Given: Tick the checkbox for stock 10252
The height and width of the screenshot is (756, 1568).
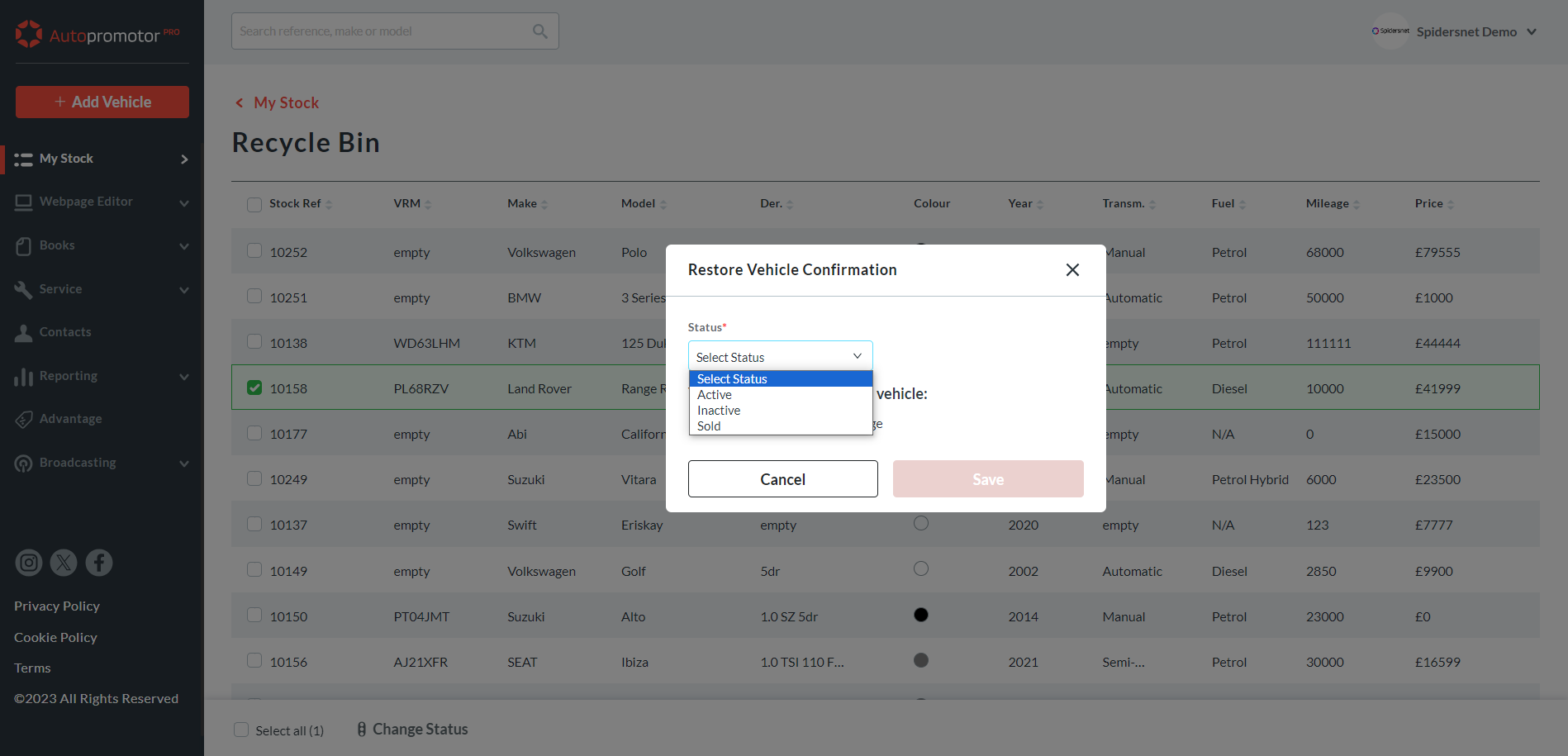Looking at the screenshot, I should pyautogui.click(x=254, y=250).
